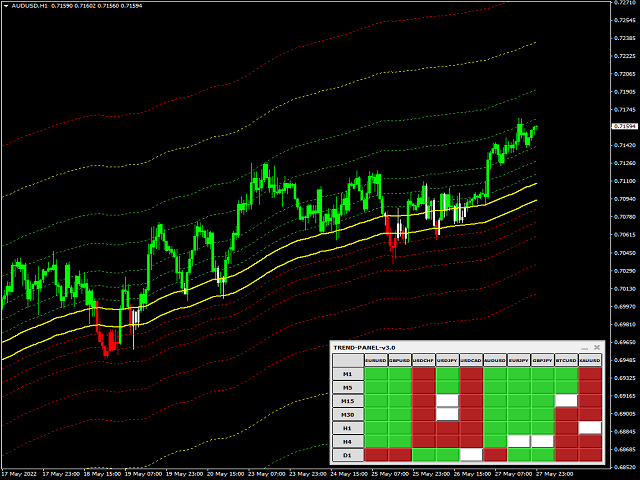
Task: Click the 26 May 15:00 label on time axis
Action: [x=472, y=474]
